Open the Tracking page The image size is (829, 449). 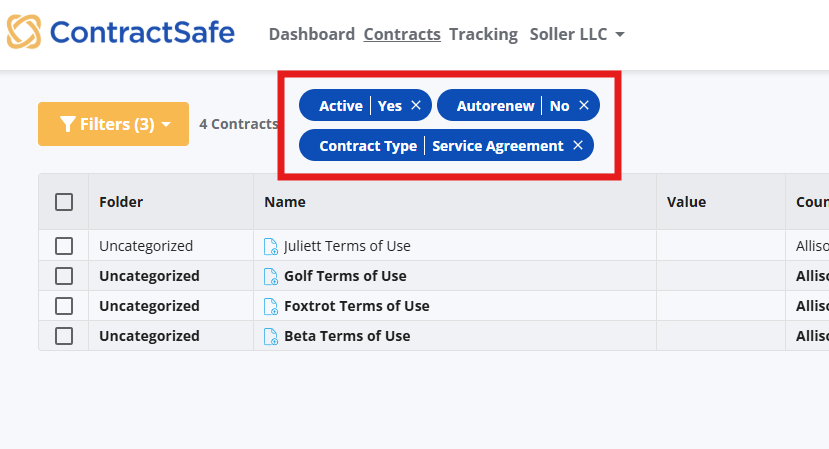click(483, 34)
